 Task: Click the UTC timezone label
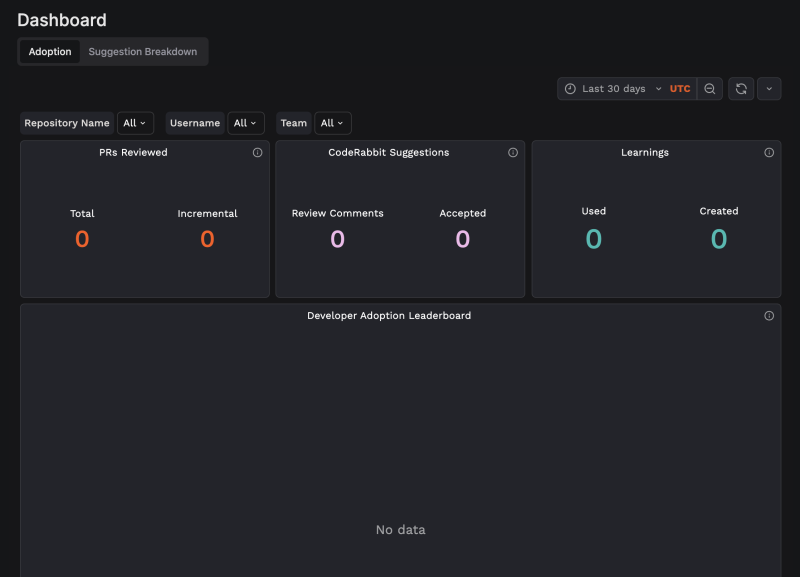click(680, 89)
